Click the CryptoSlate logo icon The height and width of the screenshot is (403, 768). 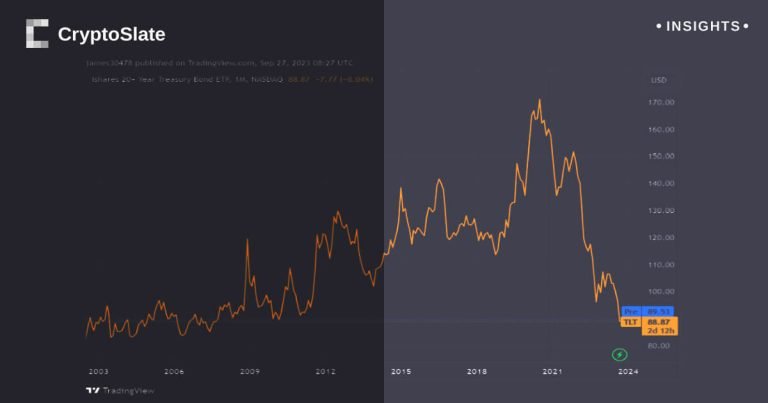click(37, 34)
